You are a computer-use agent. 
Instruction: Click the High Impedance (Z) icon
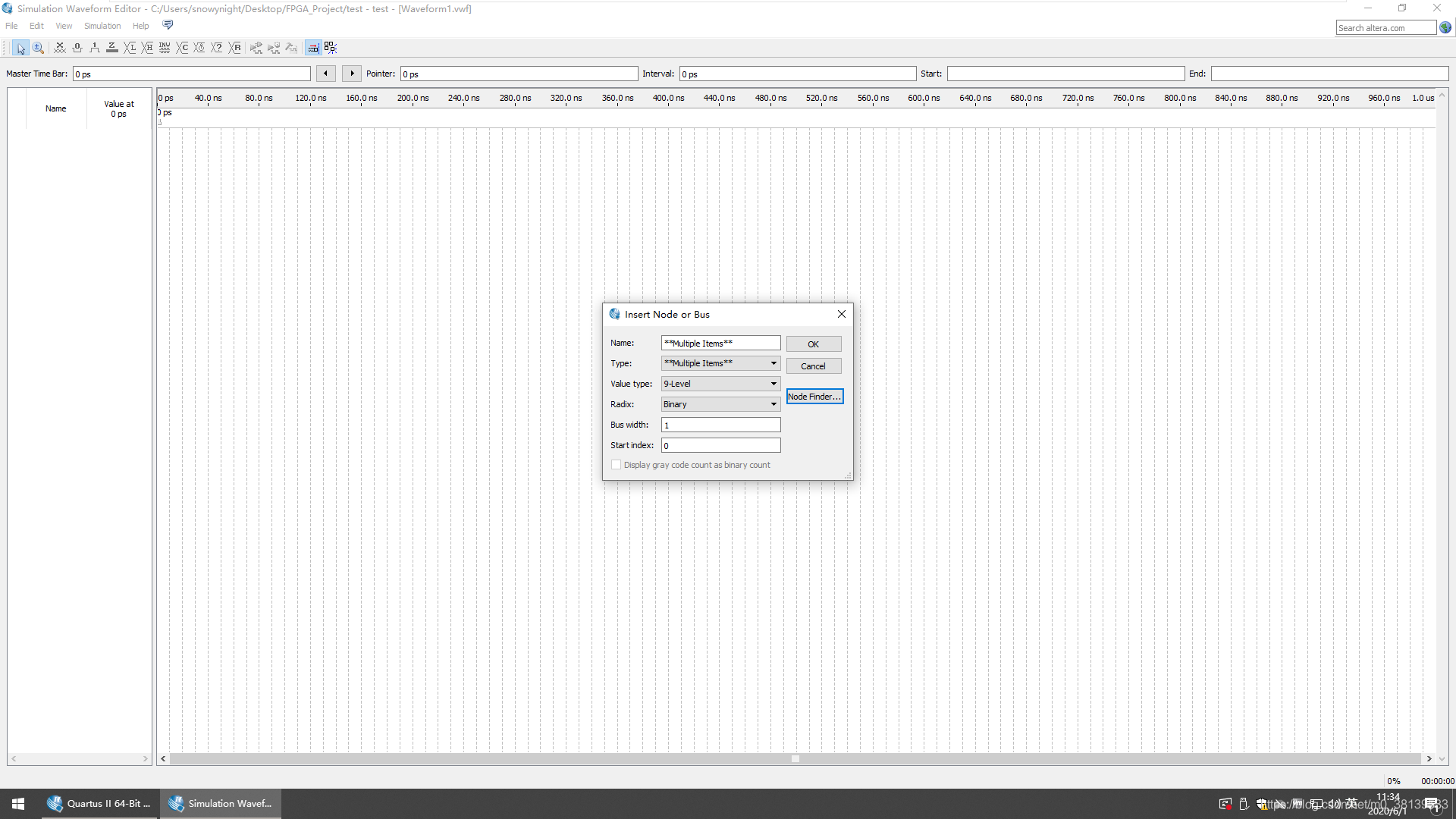112,48
